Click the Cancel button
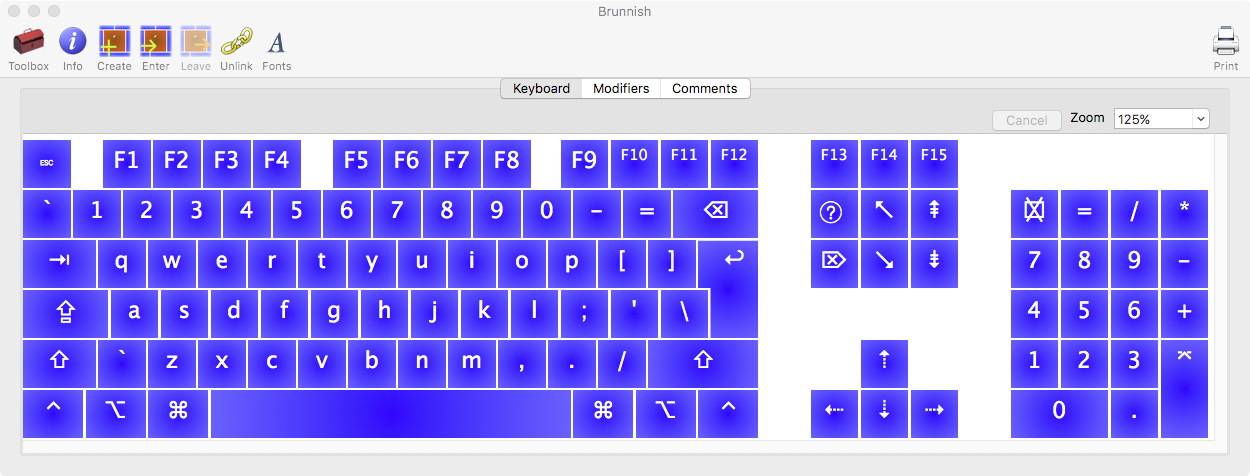 pyautogui.click(x=1026, y=120)
